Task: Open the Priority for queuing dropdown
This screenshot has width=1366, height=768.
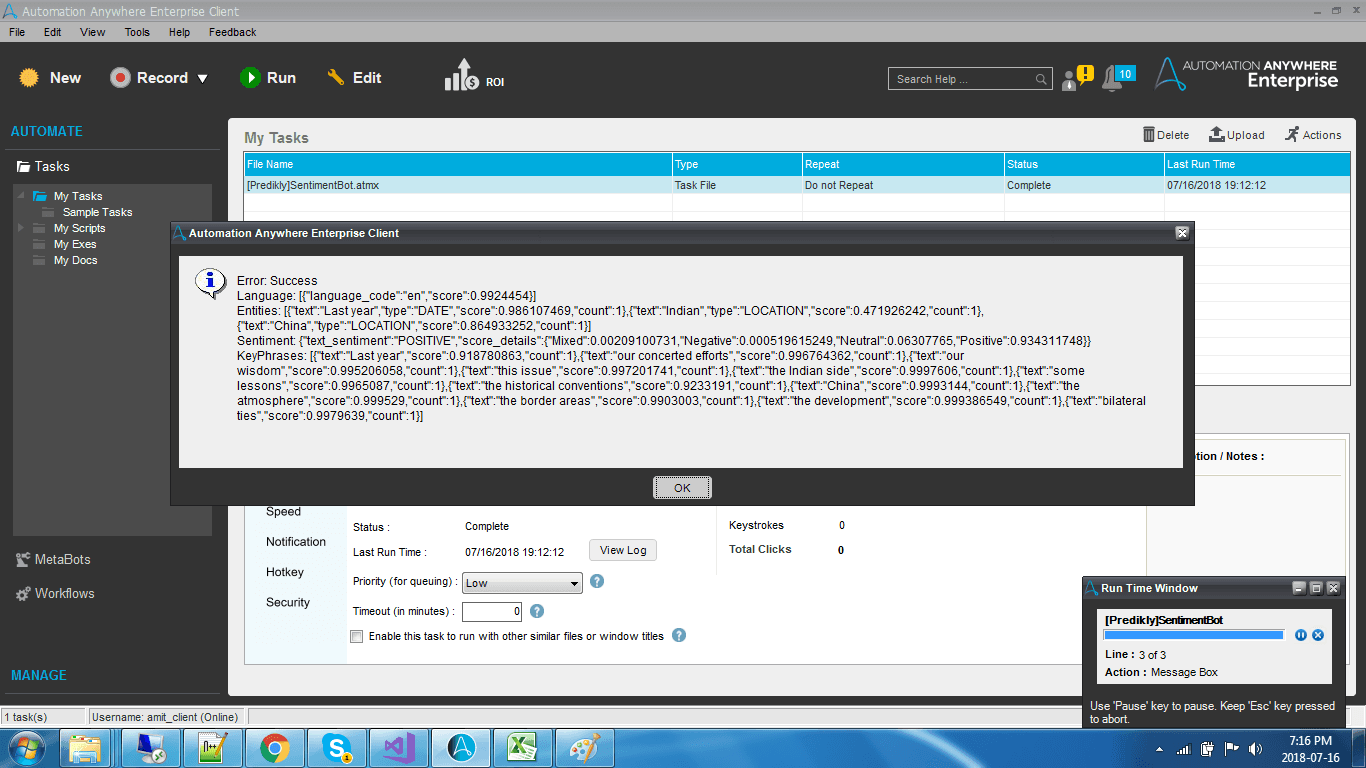Action: [x=522, y=583]
